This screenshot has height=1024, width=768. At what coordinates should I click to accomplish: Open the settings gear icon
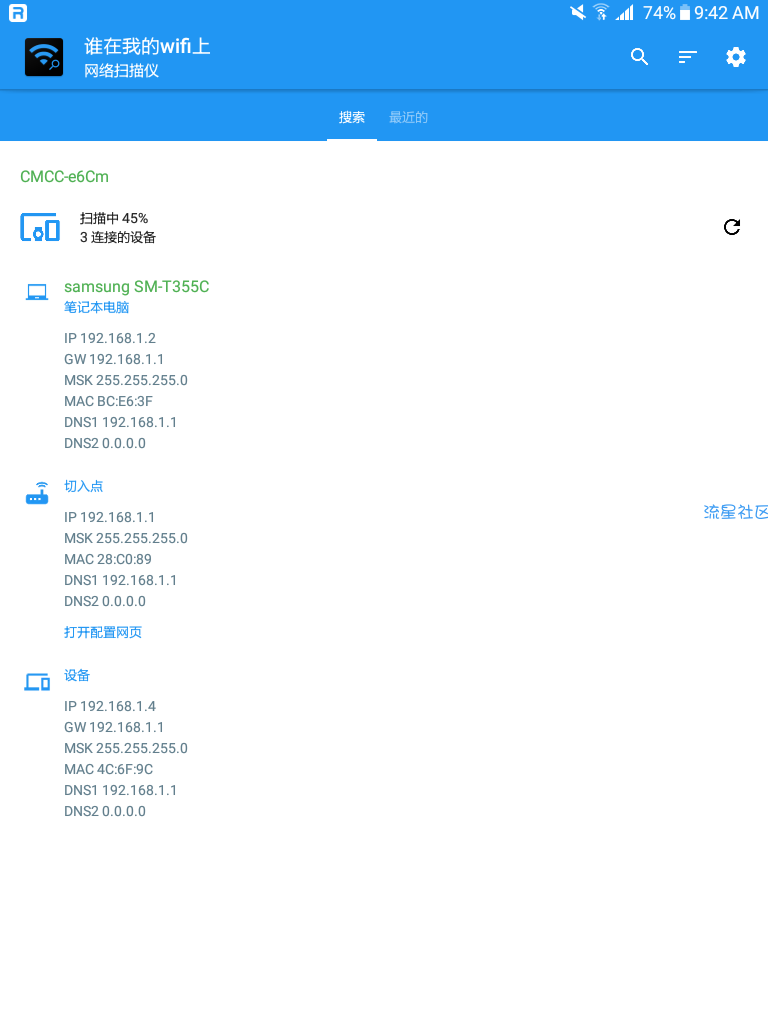click(x=736, y=57)
